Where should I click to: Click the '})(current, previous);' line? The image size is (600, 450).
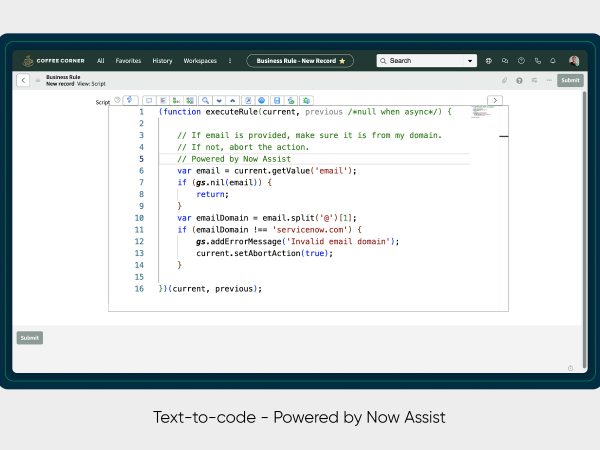pyautogui.click(x=210, y=289)
